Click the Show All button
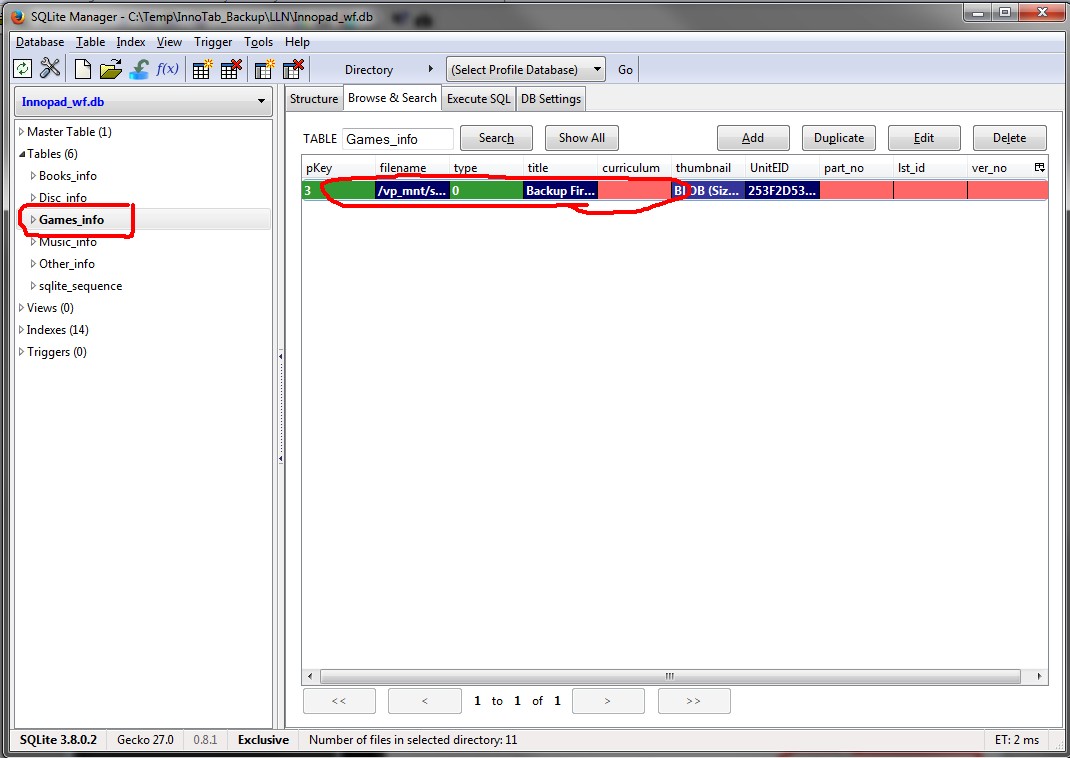 581,138
